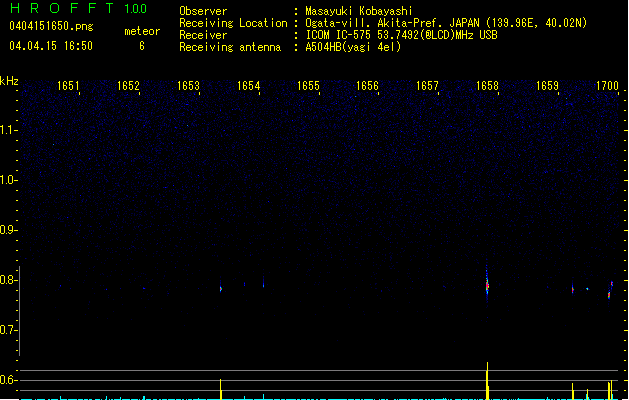Click the 1.1 kHz frequency label

point(8,130)
